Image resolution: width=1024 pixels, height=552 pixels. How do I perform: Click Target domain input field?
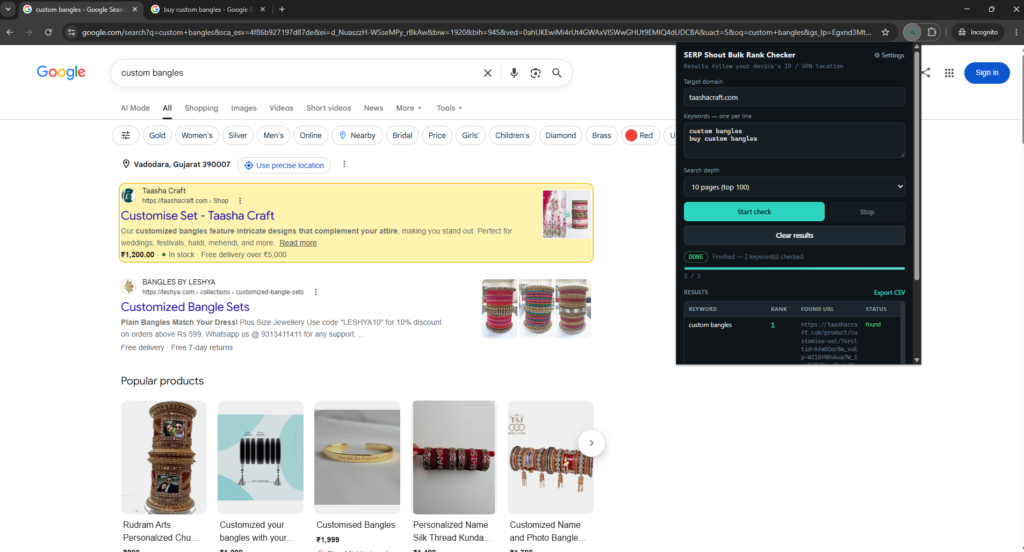(x=794, y=97)
